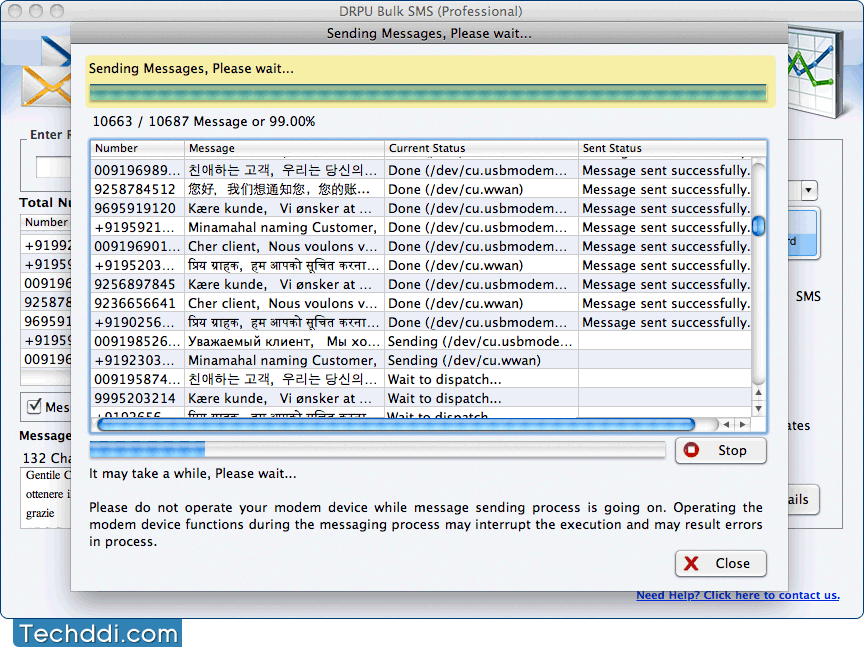Click the horizontal scroll left arrow
864x647 pixels.
(x=727, y=424)
